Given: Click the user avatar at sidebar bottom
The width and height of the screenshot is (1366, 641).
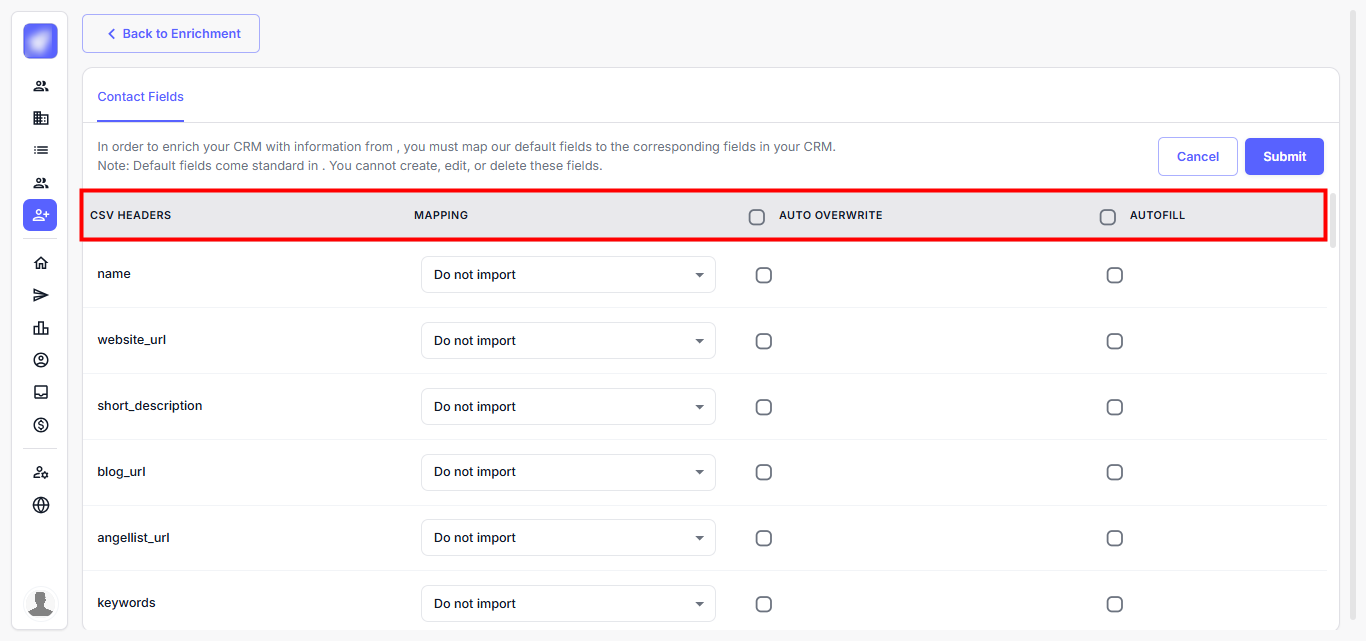Looking at the screenshot, I should tap(41, 603).
